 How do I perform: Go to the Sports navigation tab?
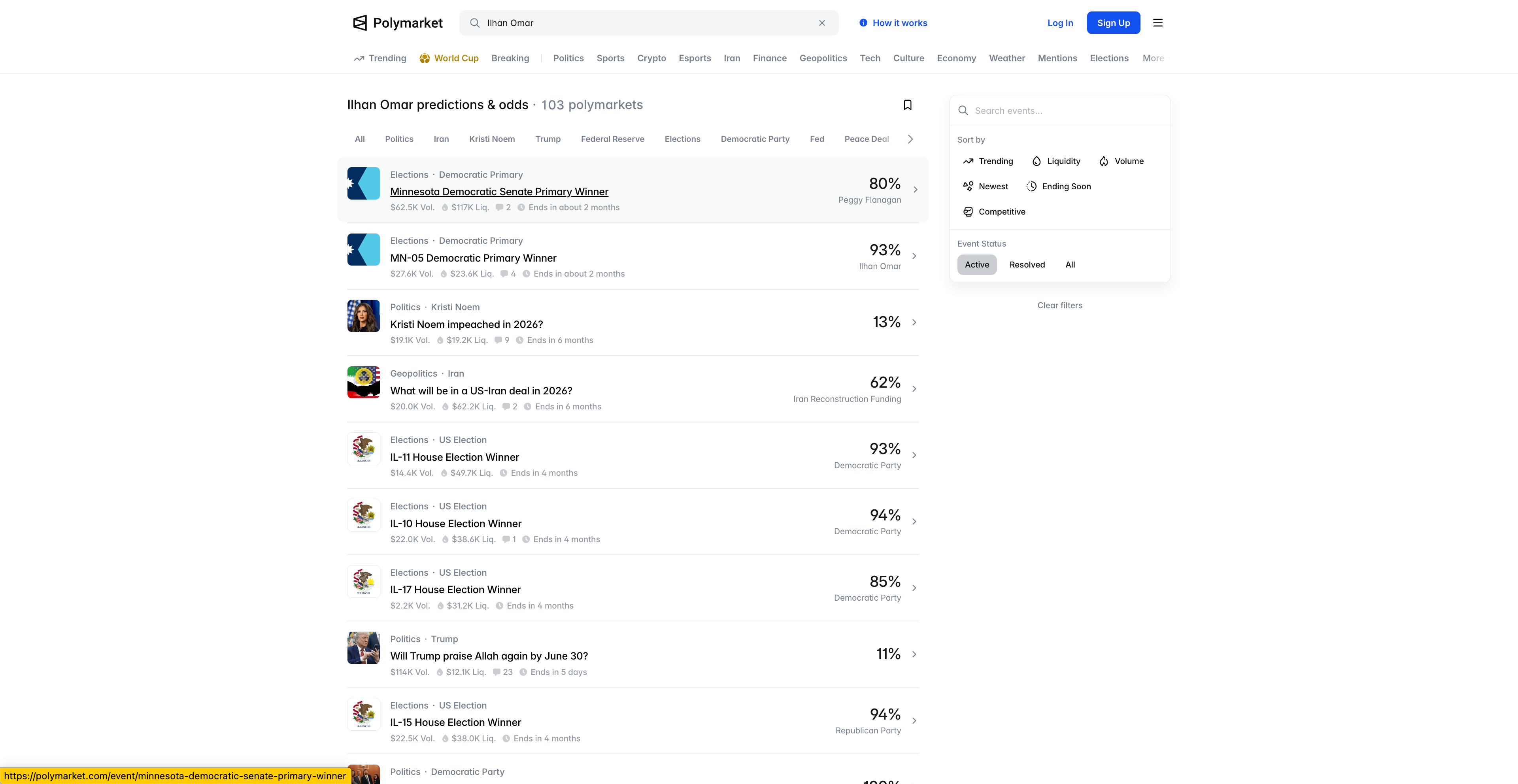pos(610,58)
